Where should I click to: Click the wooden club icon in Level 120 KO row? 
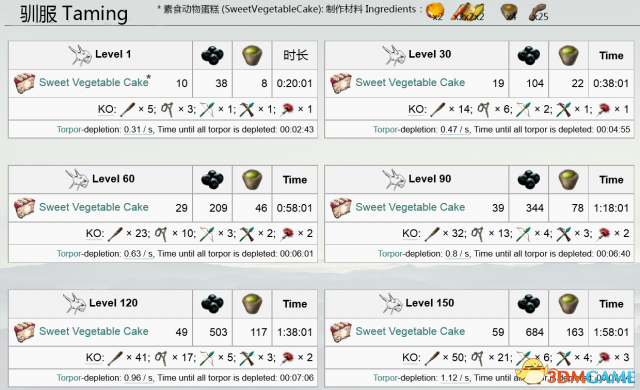116,358
